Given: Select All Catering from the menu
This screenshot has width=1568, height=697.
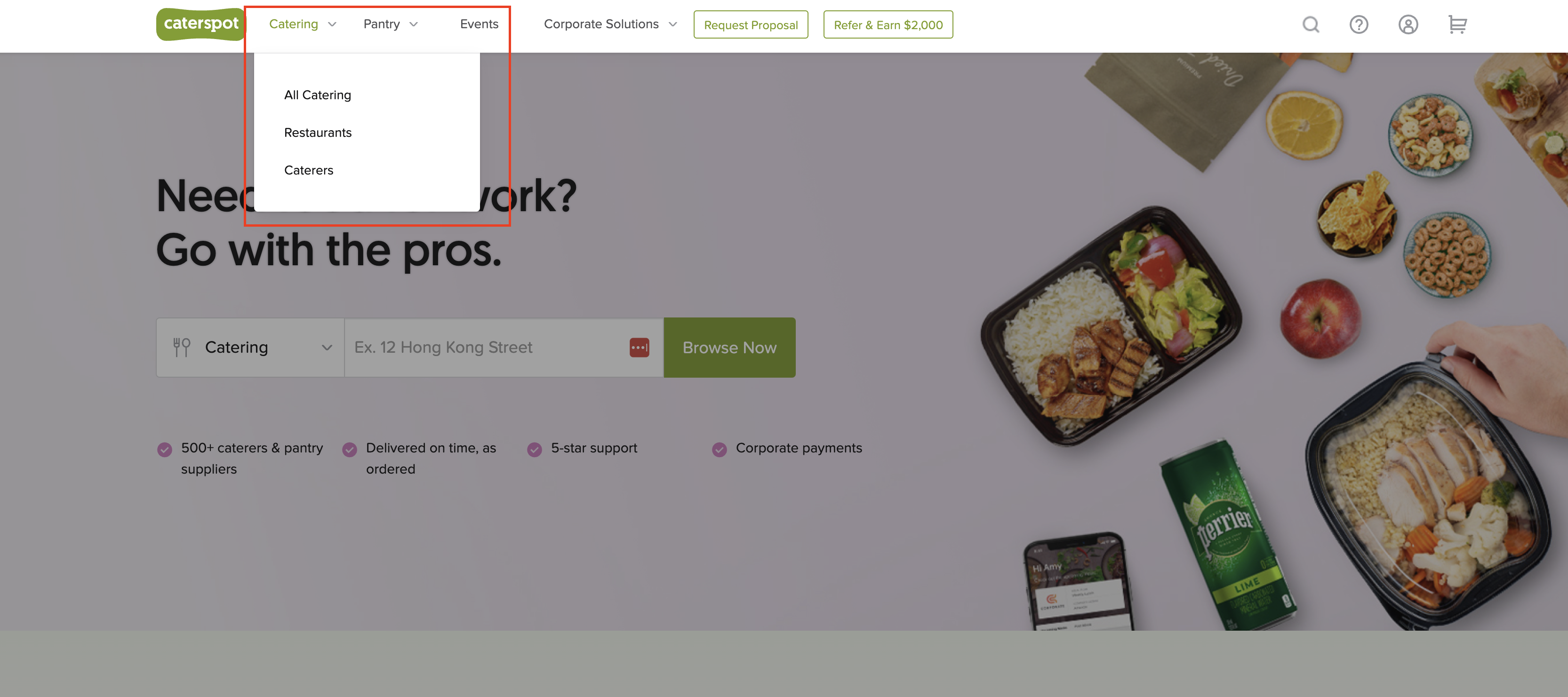Looking at the screenshot, I should point(317,95).
